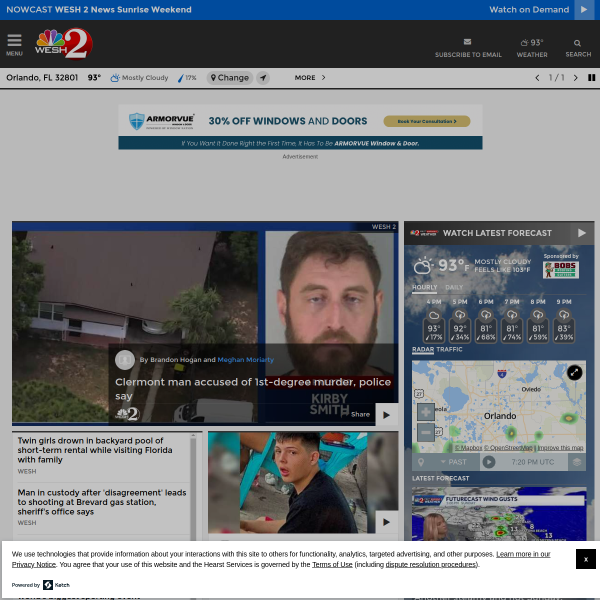Go to next alert with right chevron

pos(575,78)
